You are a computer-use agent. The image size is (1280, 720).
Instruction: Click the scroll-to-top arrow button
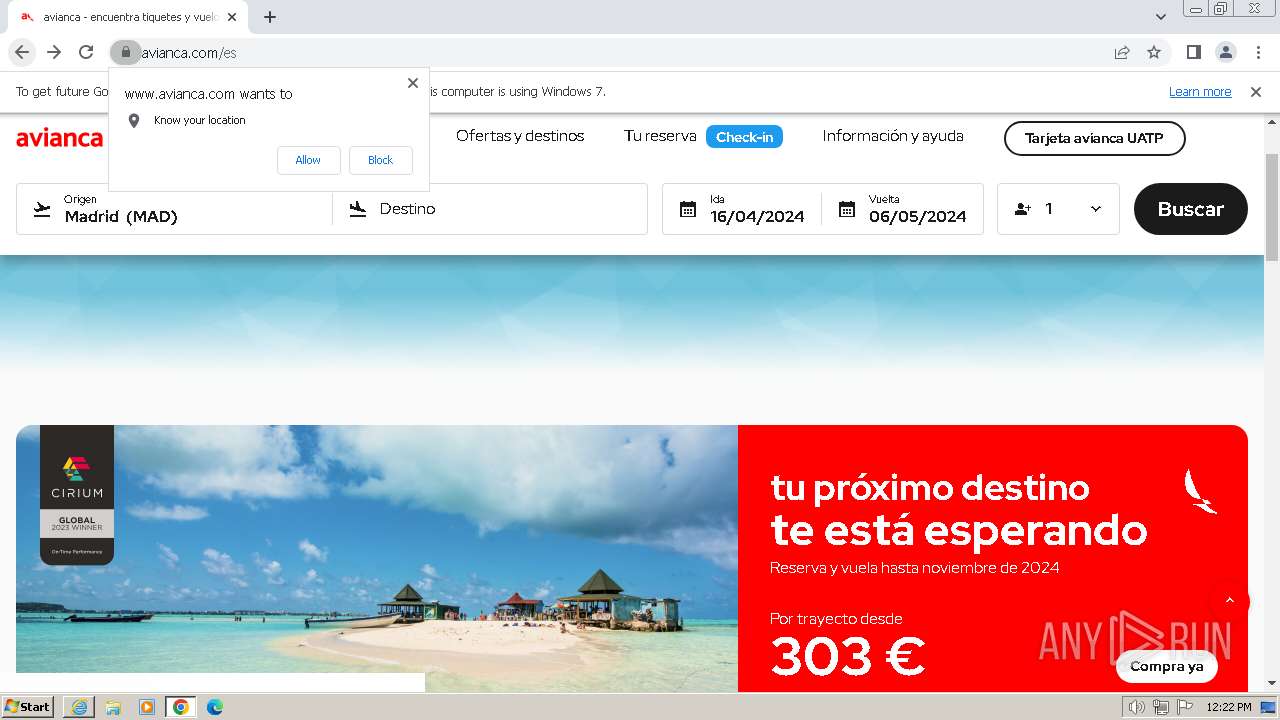tap(1229, 601)
